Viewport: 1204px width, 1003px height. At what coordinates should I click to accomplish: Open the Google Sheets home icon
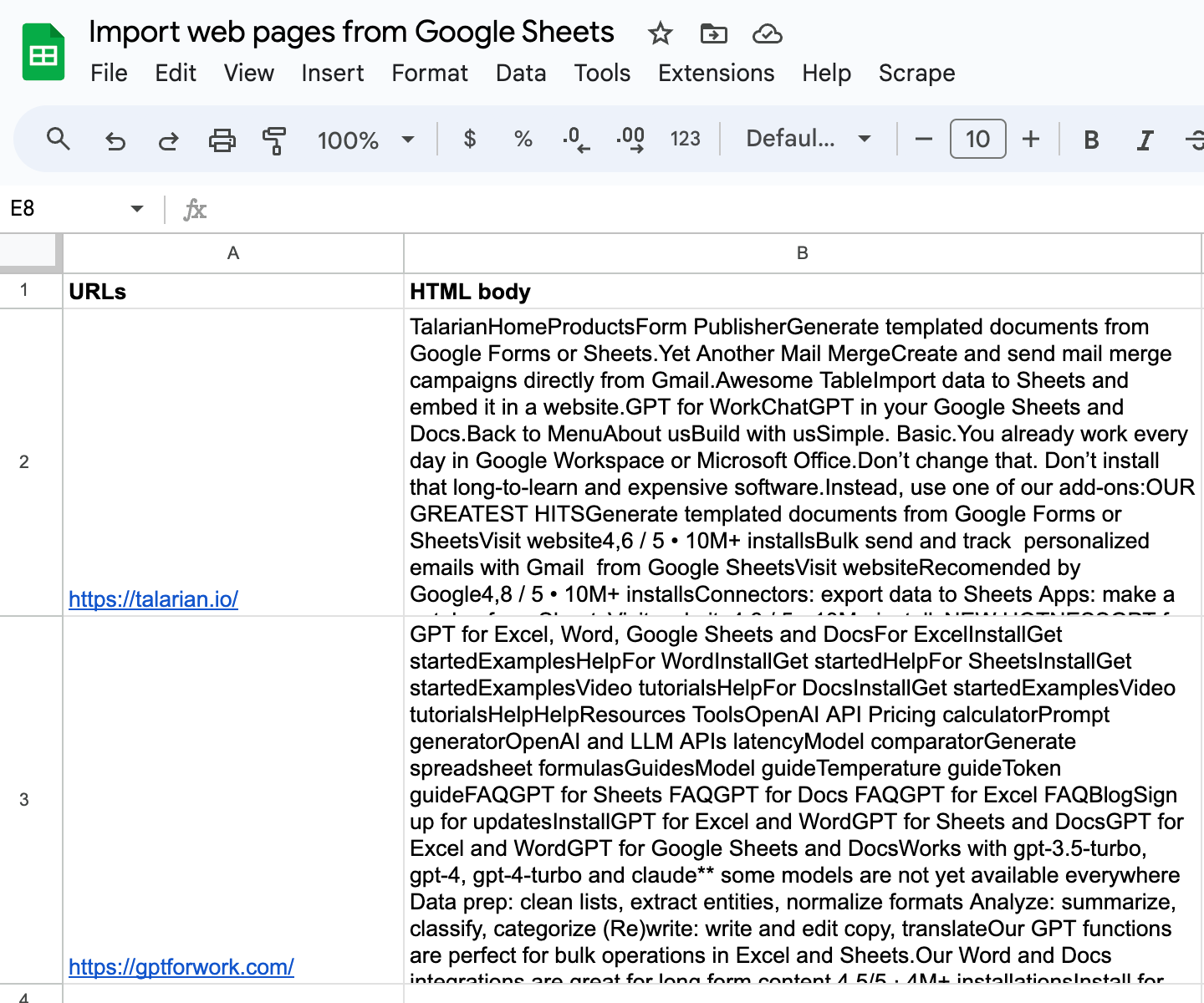(x=43, y=52)
